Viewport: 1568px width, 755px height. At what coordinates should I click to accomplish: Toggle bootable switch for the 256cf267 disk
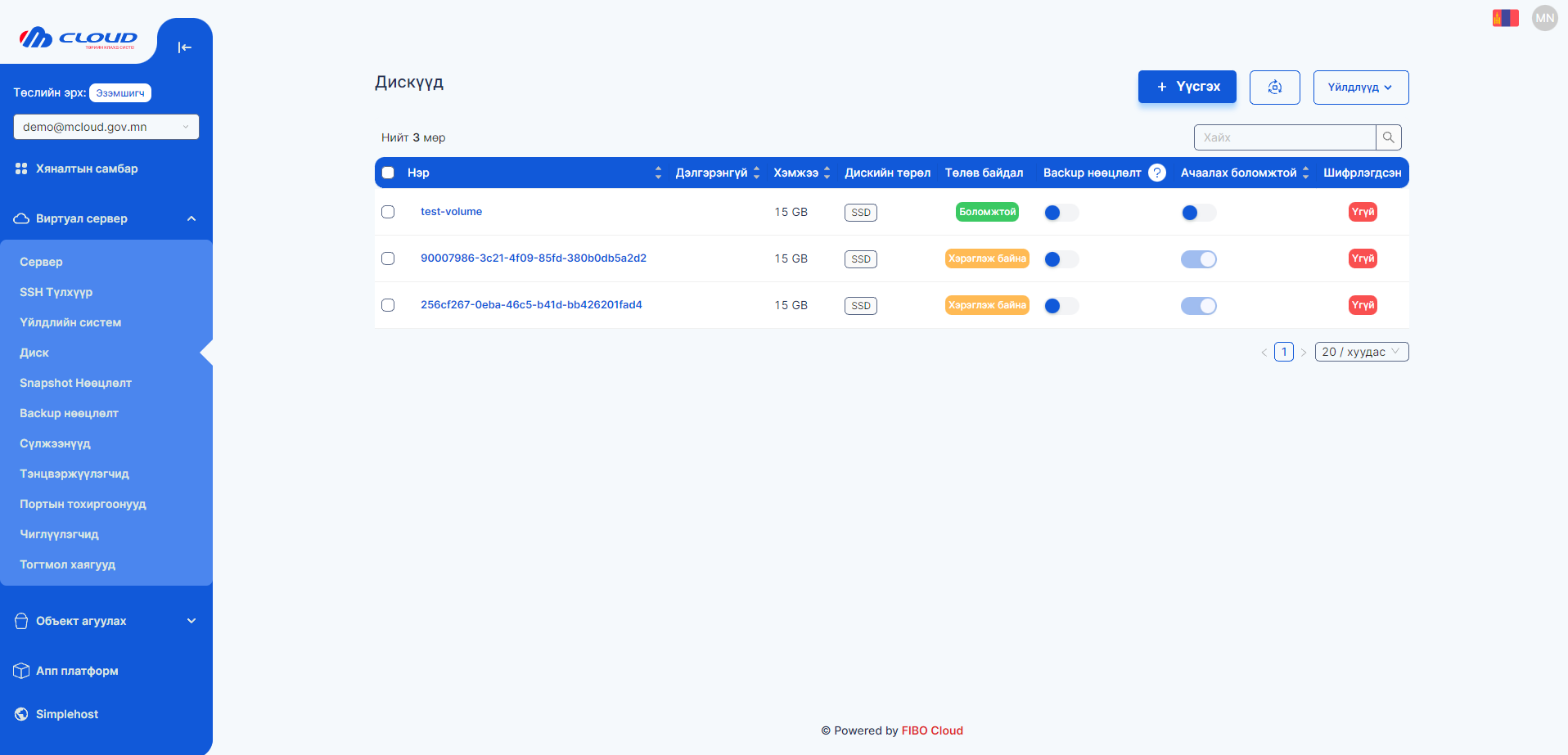click(x=1198, y=306)
